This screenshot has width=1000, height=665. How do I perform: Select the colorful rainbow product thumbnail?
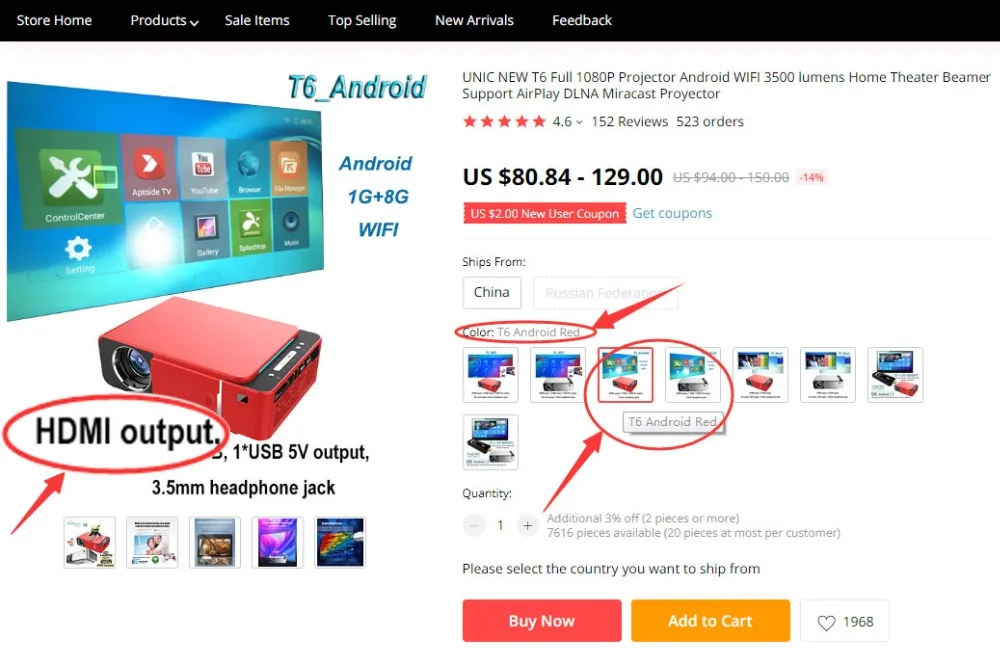coord(340,543)
